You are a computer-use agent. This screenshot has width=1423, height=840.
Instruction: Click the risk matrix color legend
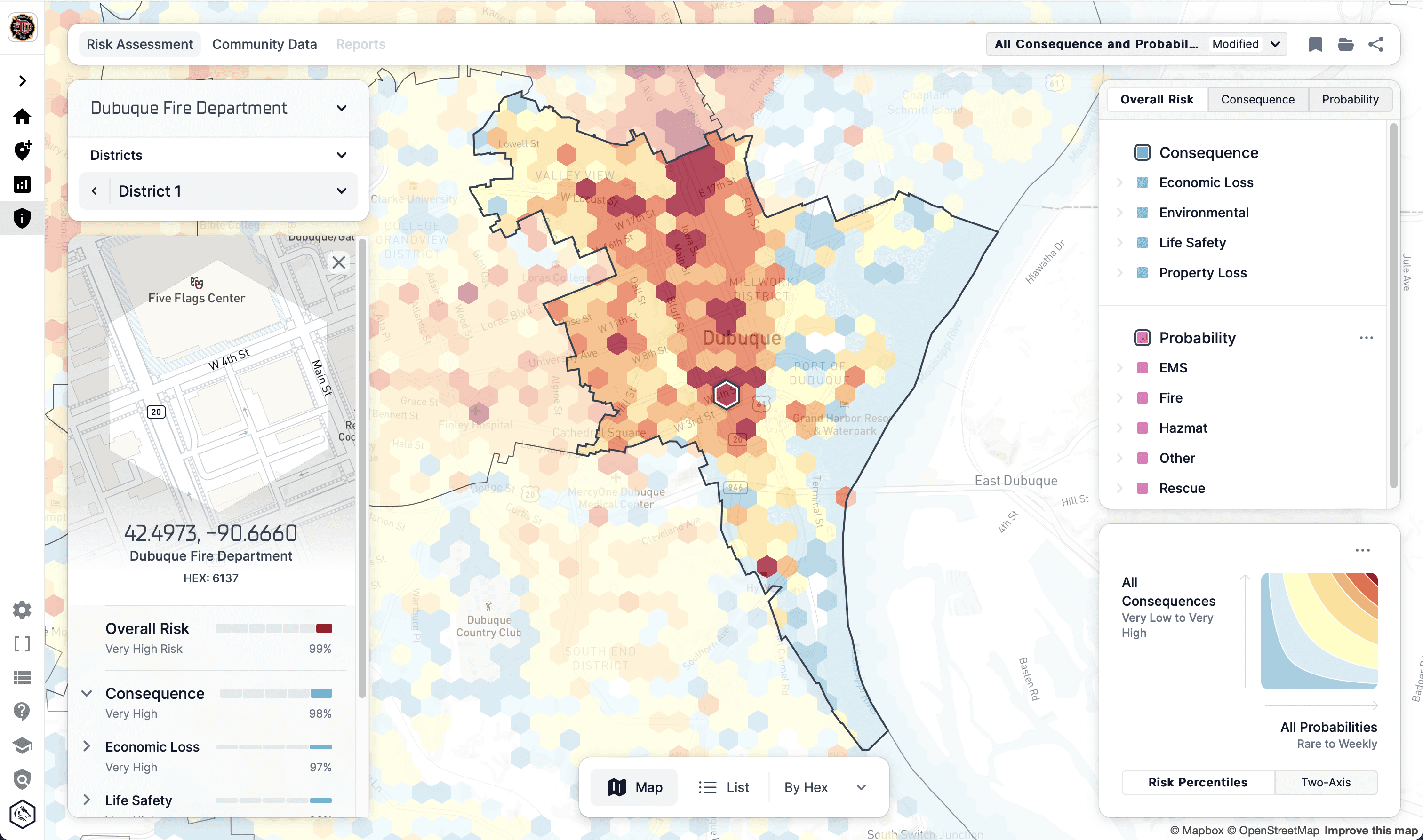click(x=1319, y=631)
